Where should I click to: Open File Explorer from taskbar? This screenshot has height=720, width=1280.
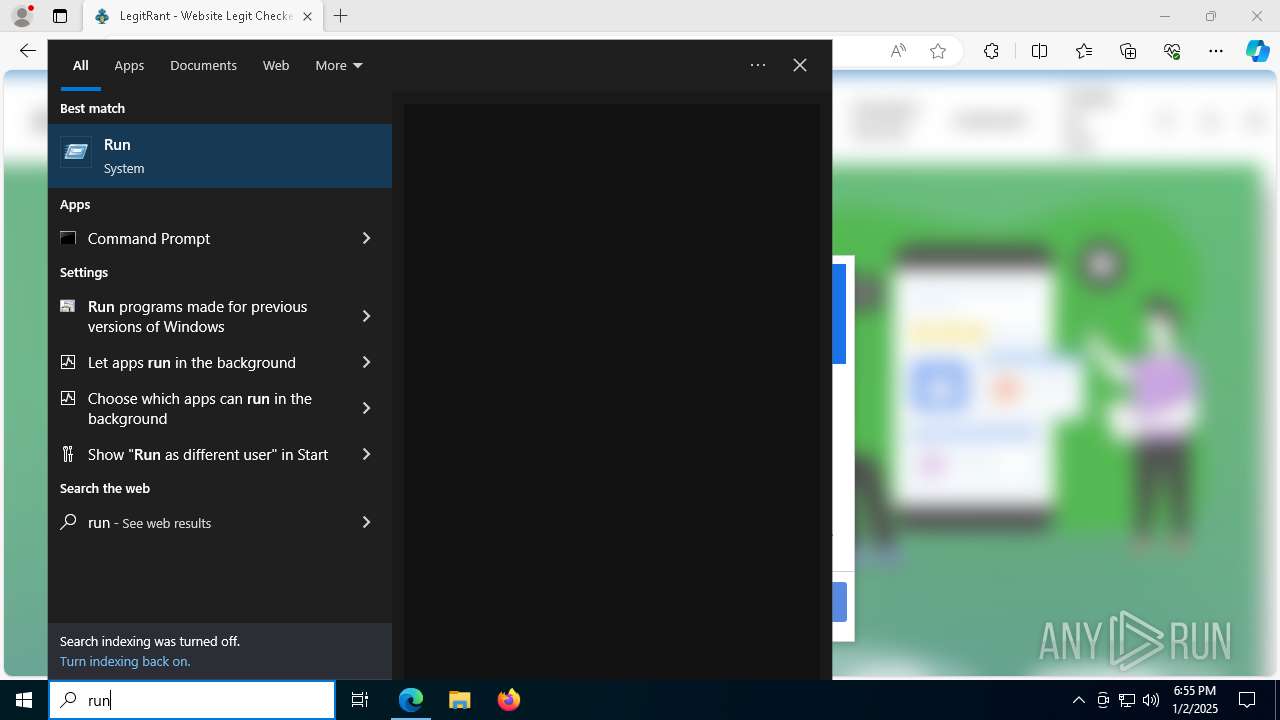click(459, 700)
